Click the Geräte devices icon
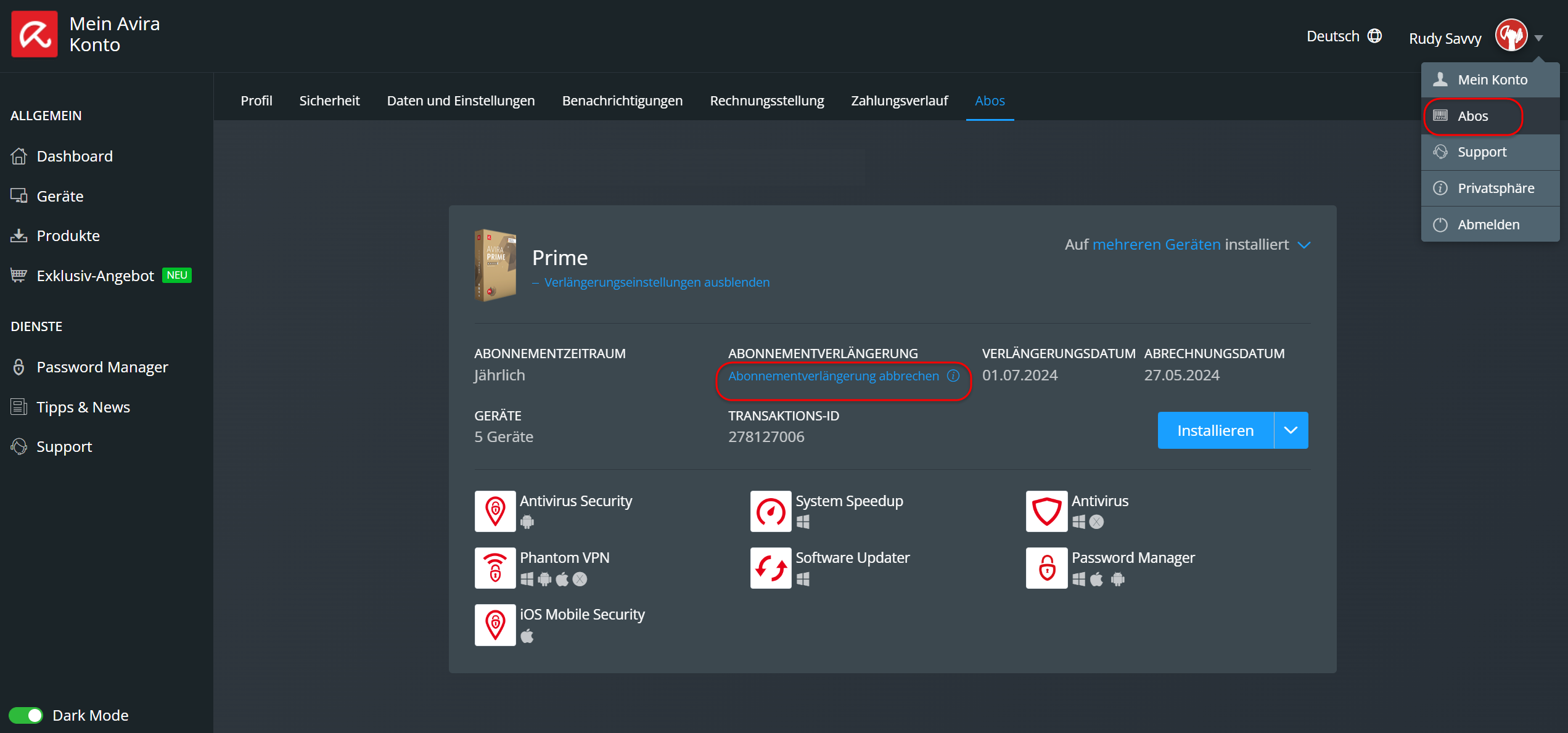Viewport: 1568px width, 733px height. pos(19,196)
